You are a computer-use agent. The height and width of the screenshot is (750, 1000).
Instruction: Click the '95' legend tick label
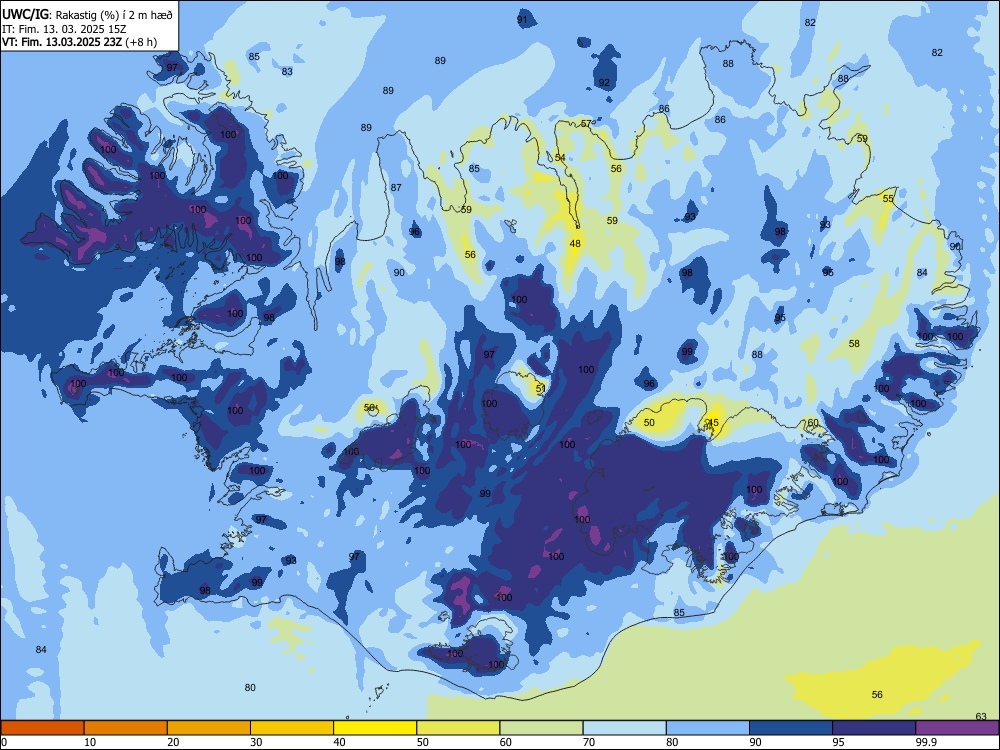click(839, 742)
